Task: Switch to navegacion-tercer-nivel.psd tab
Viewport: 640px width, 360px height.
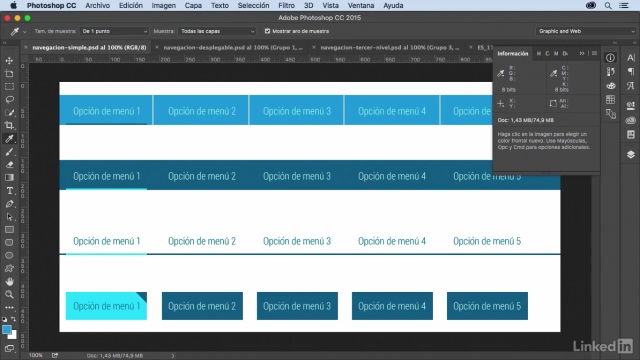Action: 389,47
